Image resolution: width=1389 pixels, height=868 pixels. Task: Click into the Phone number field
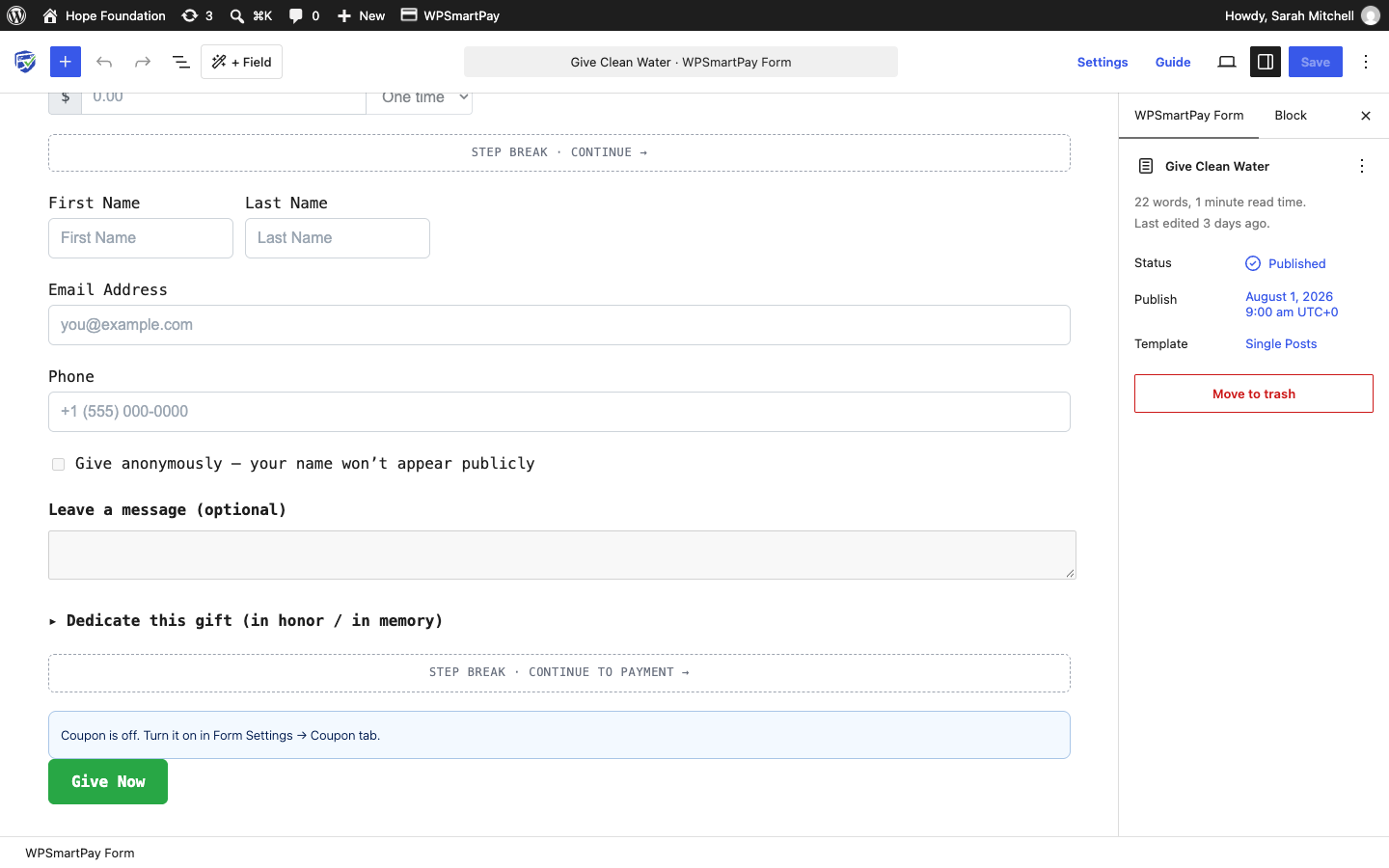click(559, 412)
